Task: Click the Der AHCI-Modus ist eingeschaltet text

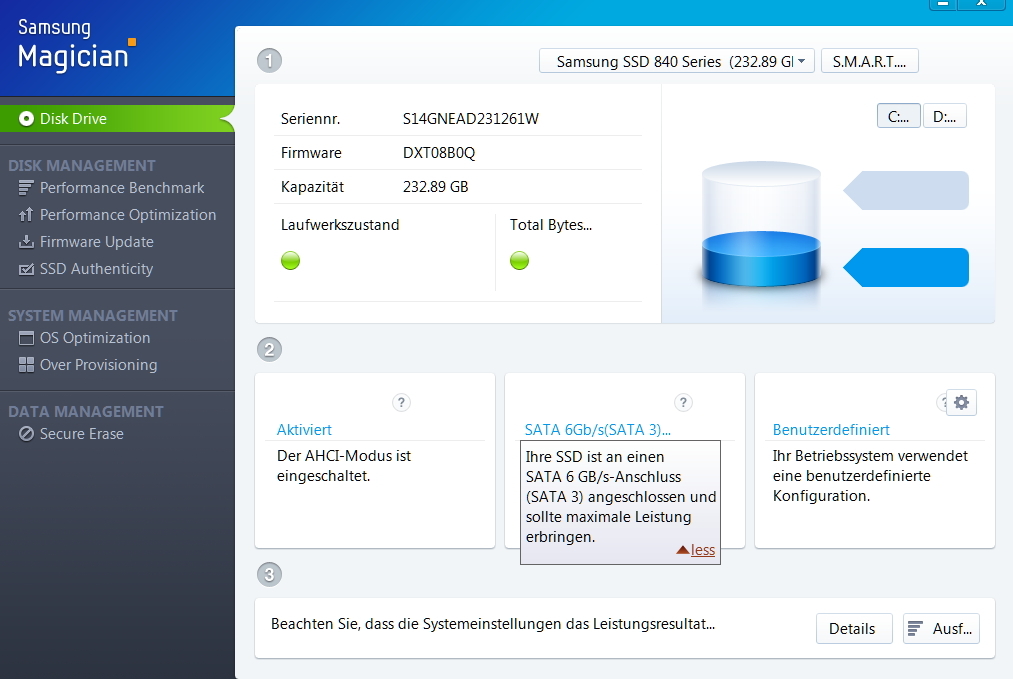Action: (344, 466)
